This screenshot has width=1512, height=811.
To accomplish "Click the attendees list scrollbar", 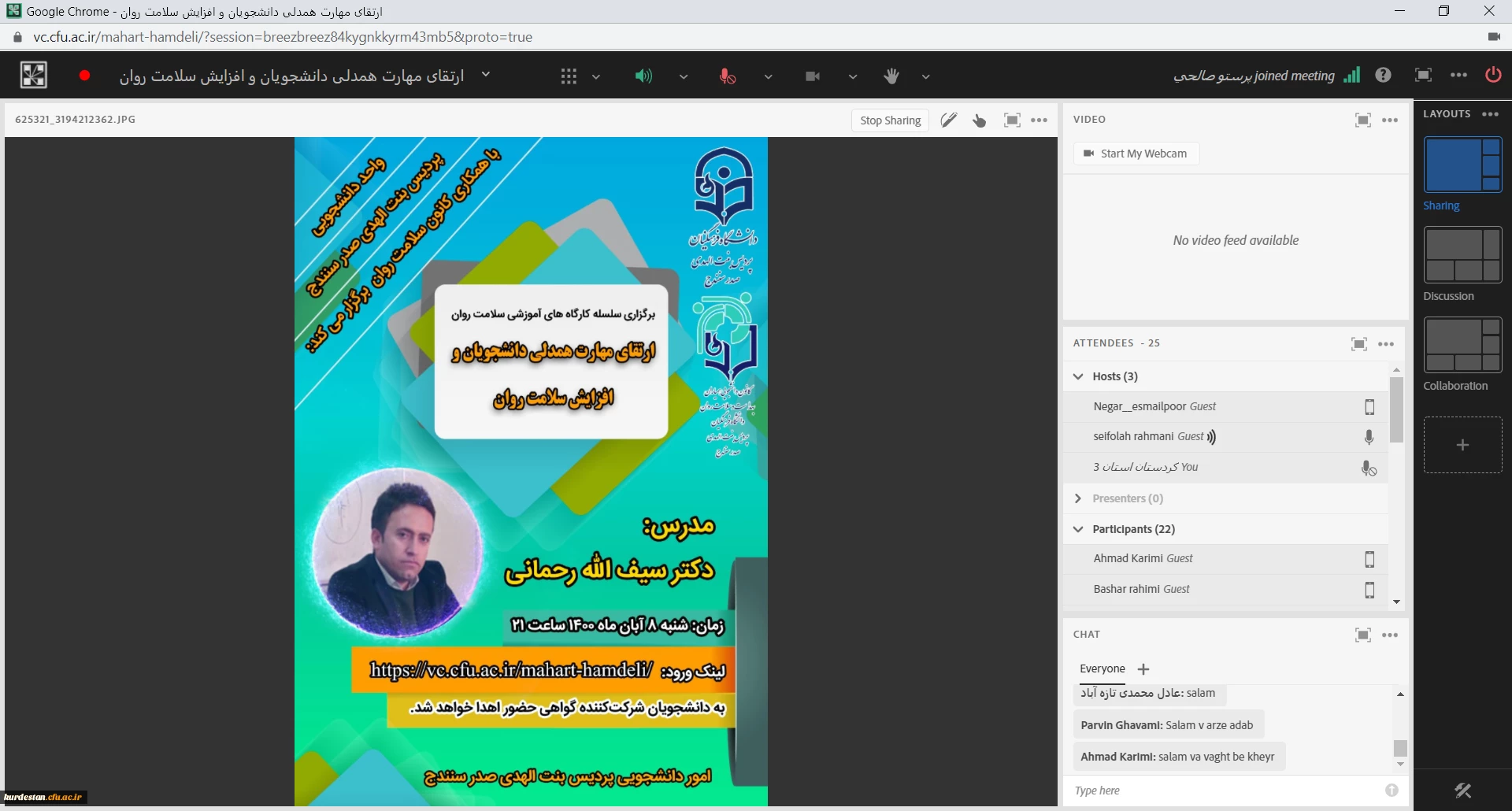I will tap(1396, 409).
